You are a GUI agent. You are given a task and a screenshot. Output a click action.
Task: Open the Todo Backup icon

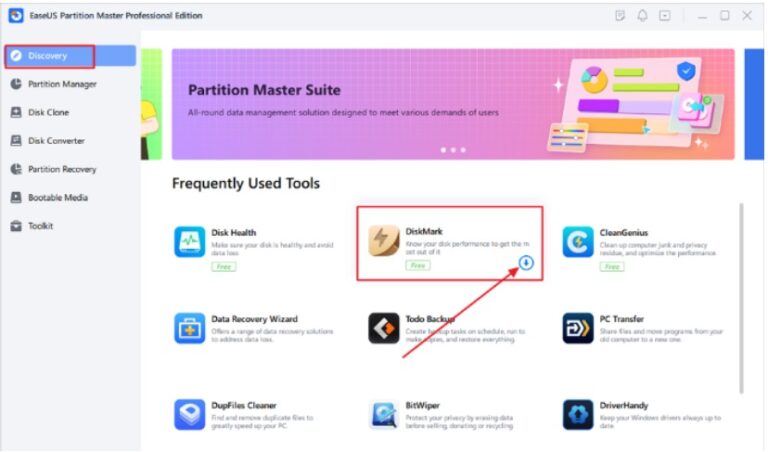click(x=384, y=328)
